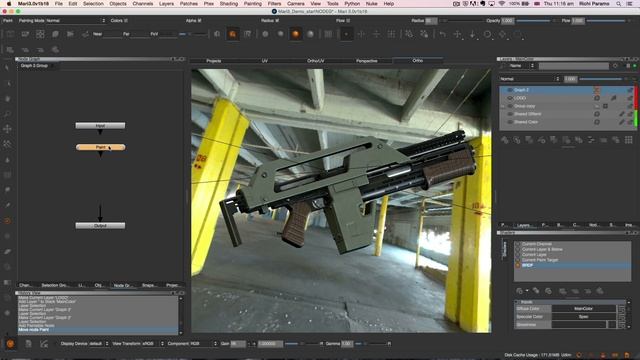Image resolution: width=640 pixels, height=360 pixels.
Task: Select the Input node in node graph
Action: pyautogui.click(x=100, y=126)
